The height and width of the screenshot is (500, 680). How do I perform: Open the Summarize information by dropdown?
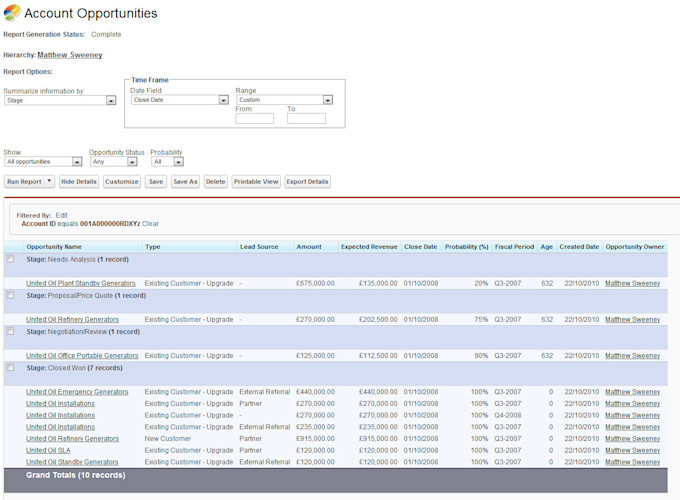60,100
